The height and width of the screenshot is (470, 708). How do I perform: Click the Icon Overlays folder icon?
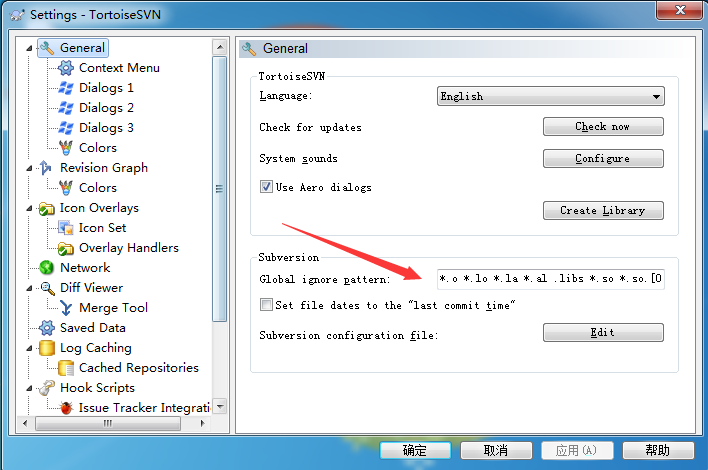46,208
